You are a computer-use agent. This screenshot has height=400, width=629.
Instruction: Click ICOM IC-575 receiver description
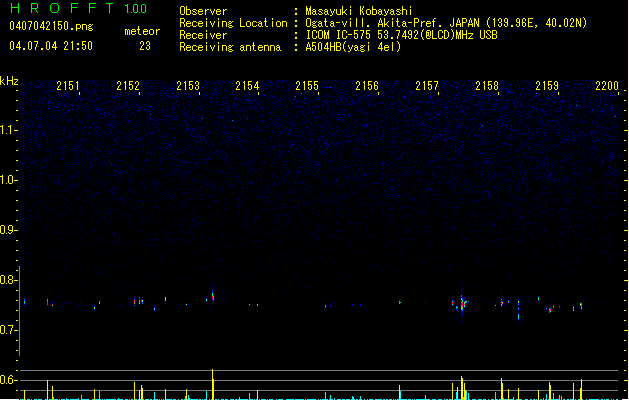[x=402, y=35]
